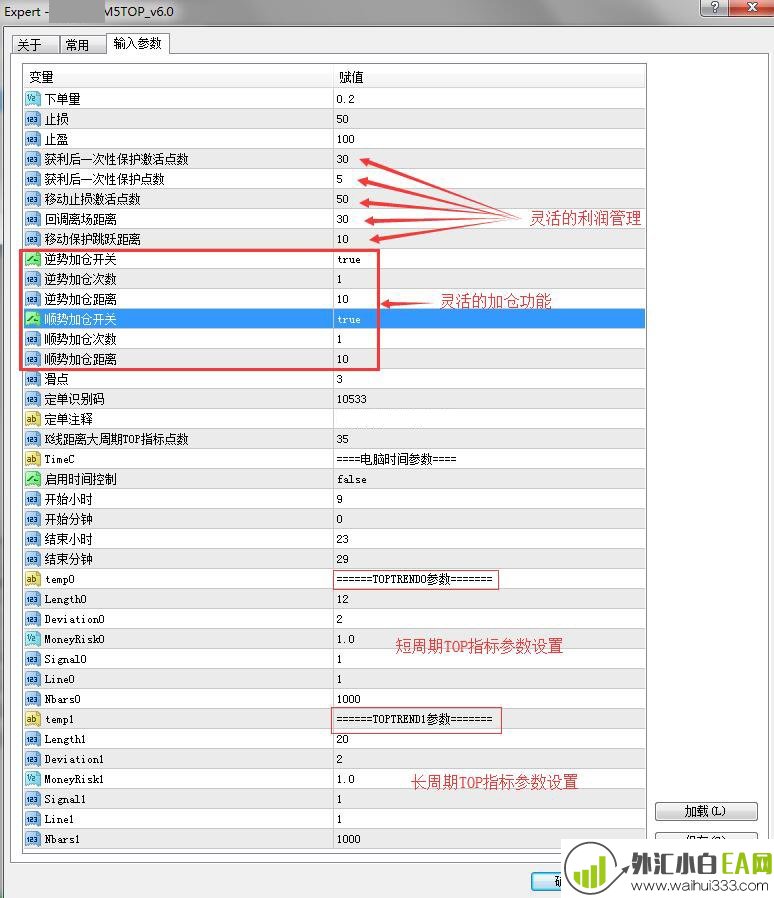Viewport: 774px width, 898px height.
Task: Select 顺势加仓开关 true value in highlighted row
Action: 489,319
